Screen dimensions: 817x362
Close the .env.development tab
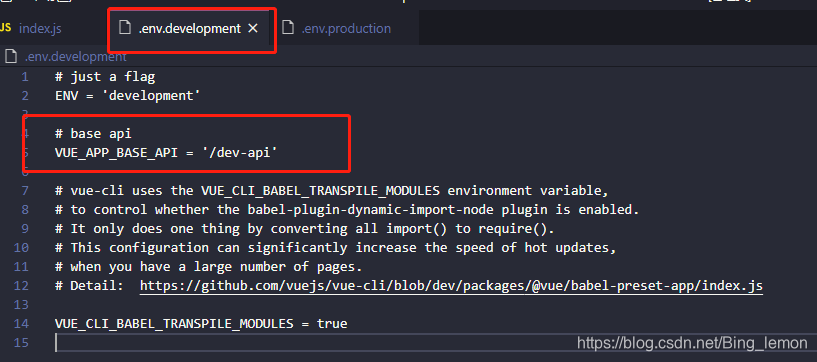[x=253, y=28]
